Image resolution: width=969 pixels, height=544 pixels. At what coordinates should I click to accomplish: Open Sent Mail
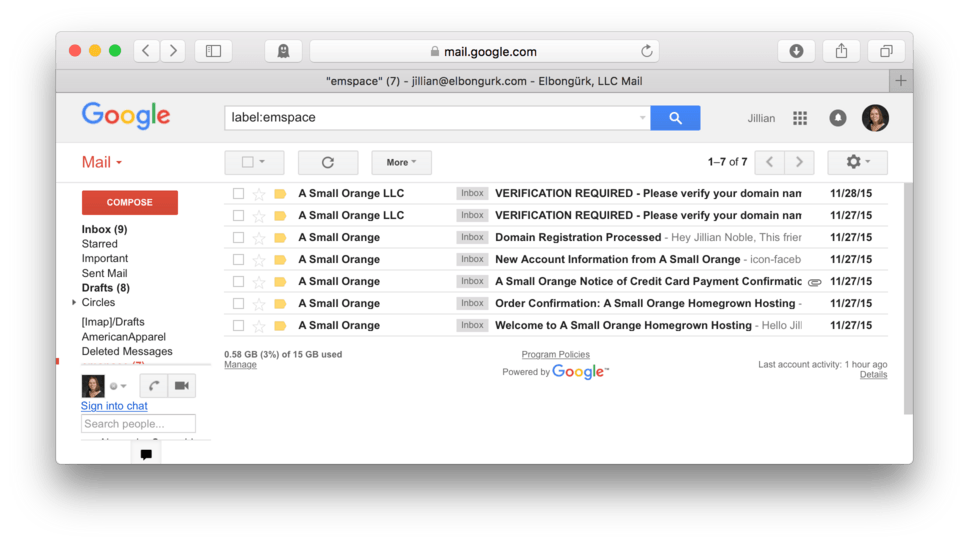104,273
